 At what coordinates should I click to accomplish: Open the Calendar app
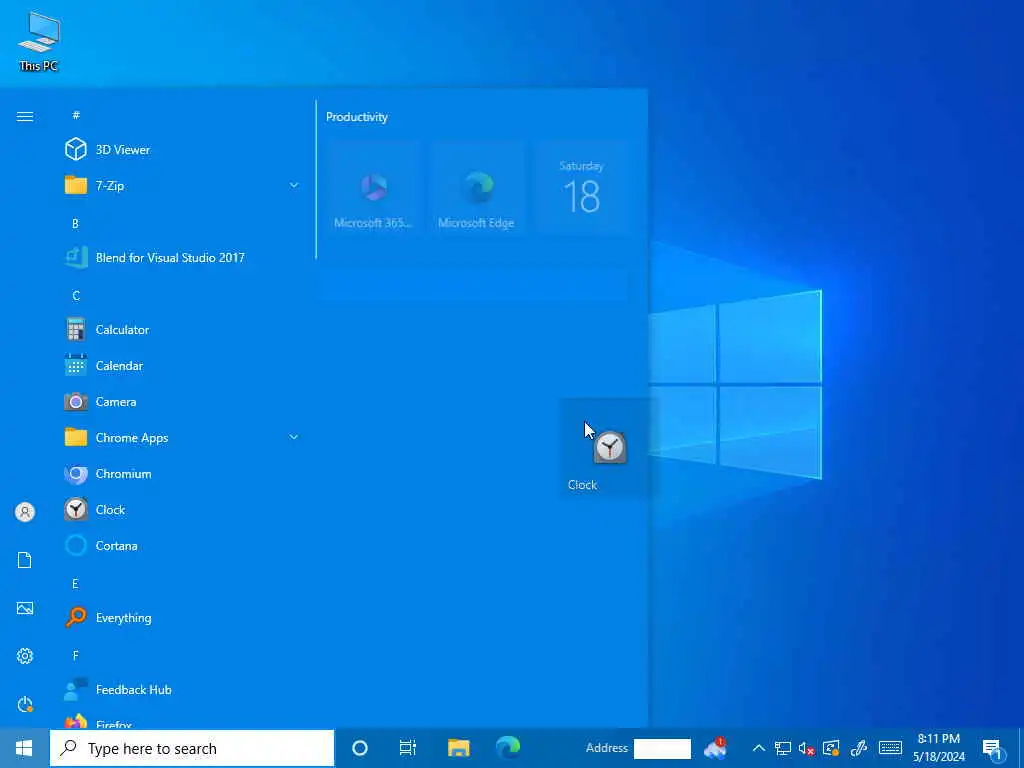click(183, 366)
